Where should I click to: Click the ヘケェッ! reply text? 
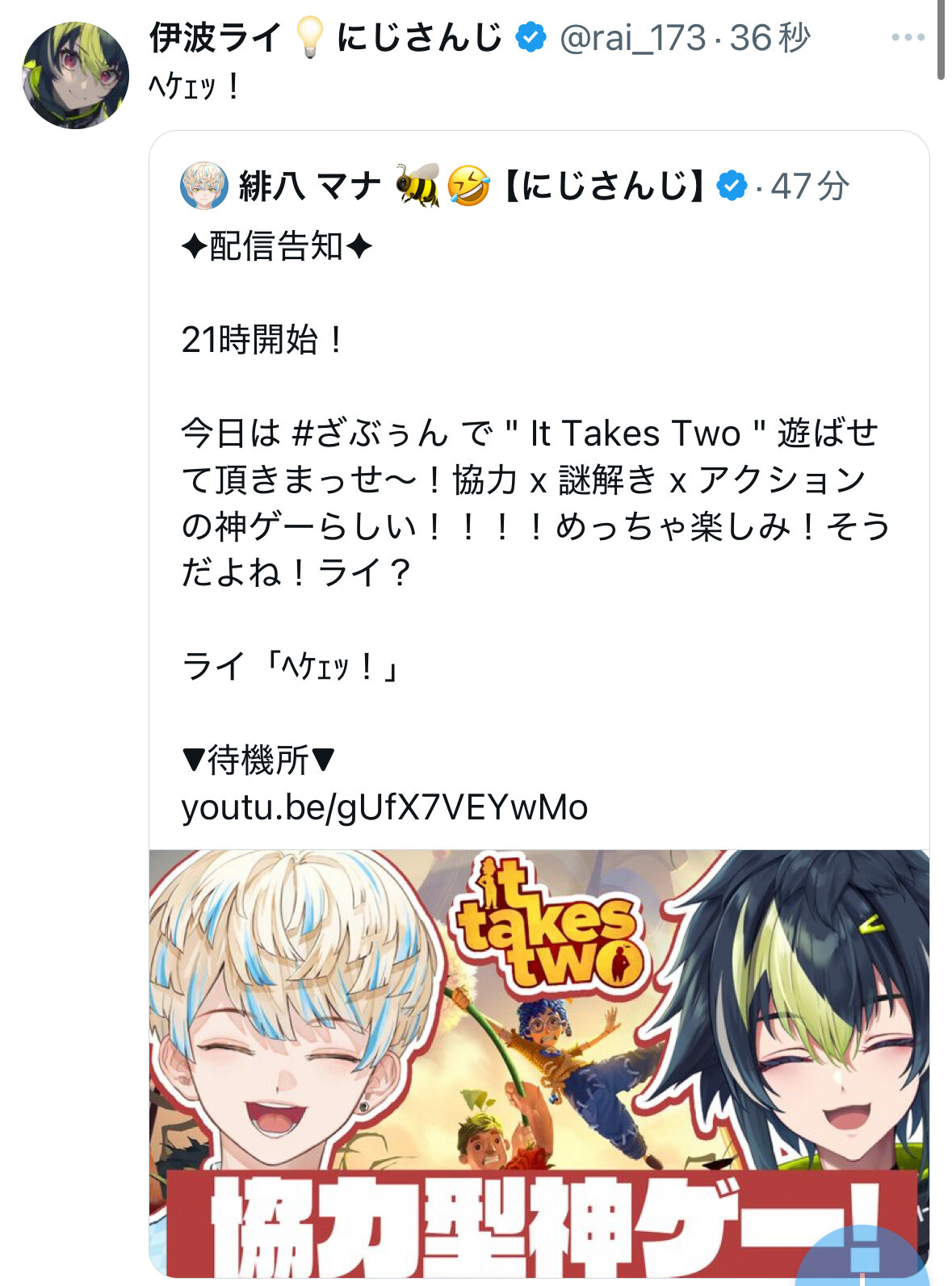[x=194, y=86]
